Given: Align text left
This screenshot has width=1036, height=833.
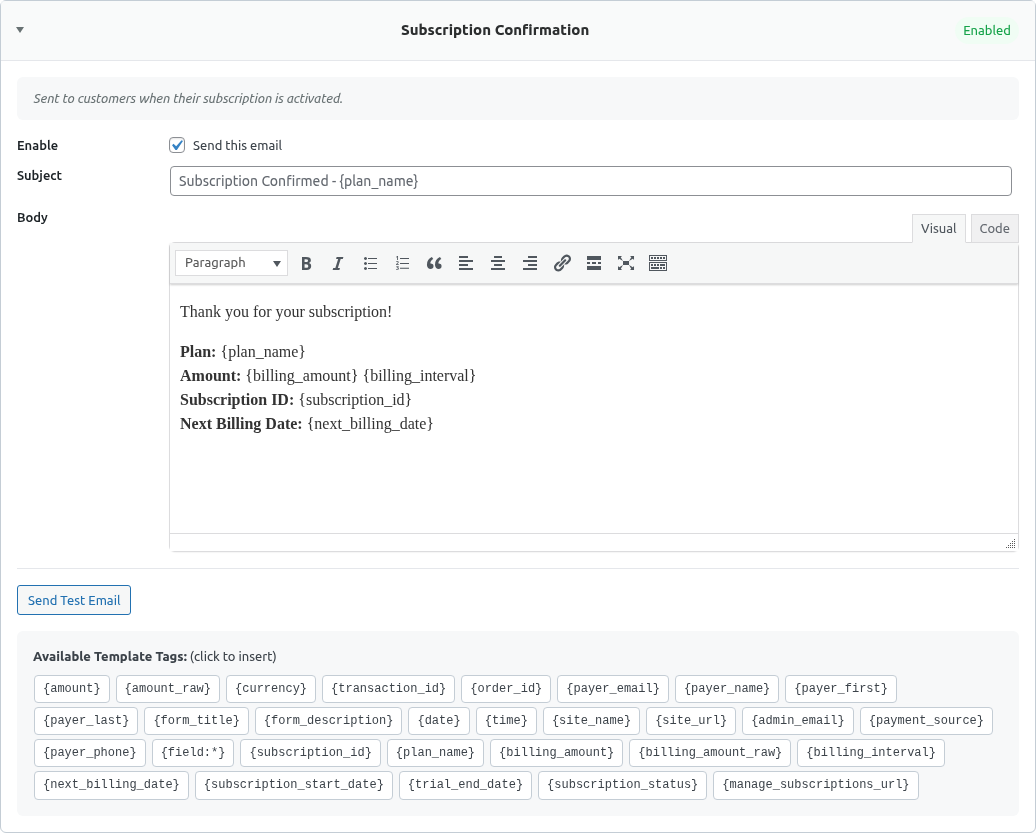Looking at the screenshot, I should 466,263.
